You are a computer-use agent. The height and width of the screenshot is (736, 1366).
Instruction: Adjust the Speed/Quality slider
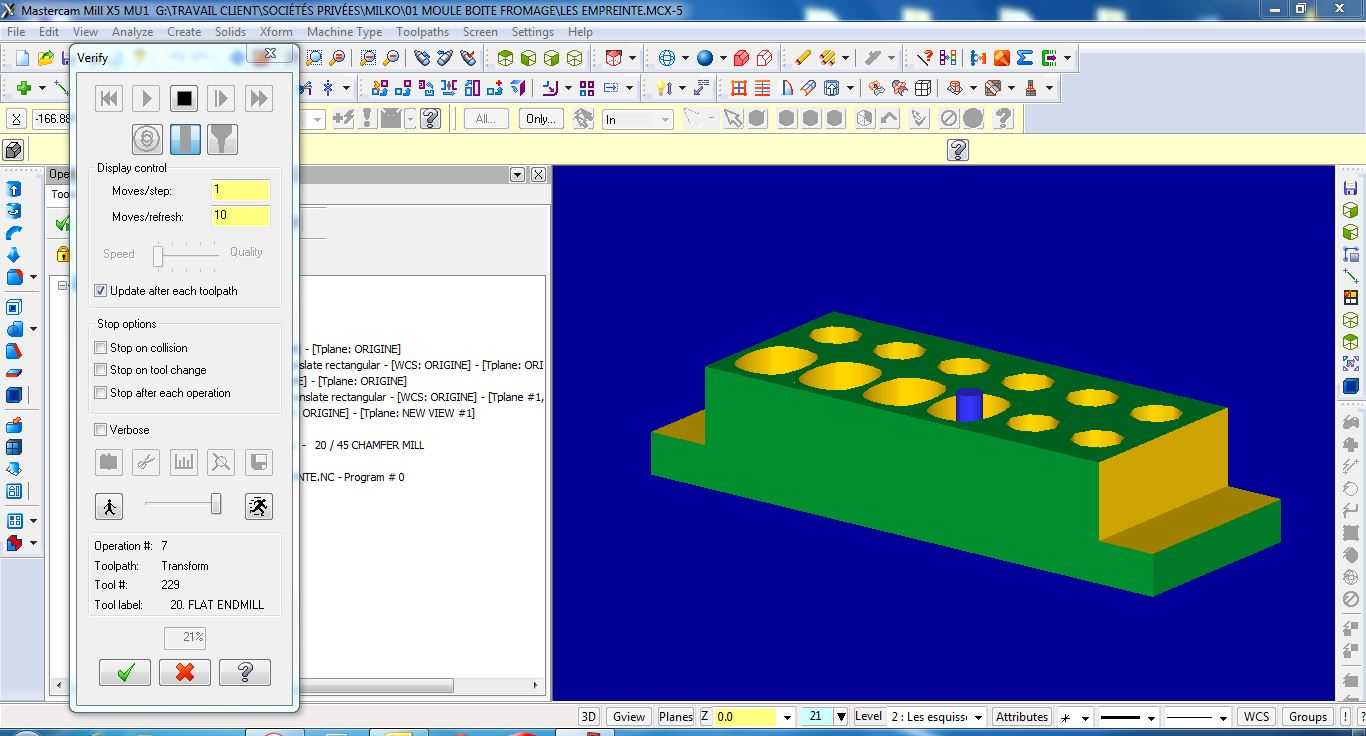click(158, 256)
